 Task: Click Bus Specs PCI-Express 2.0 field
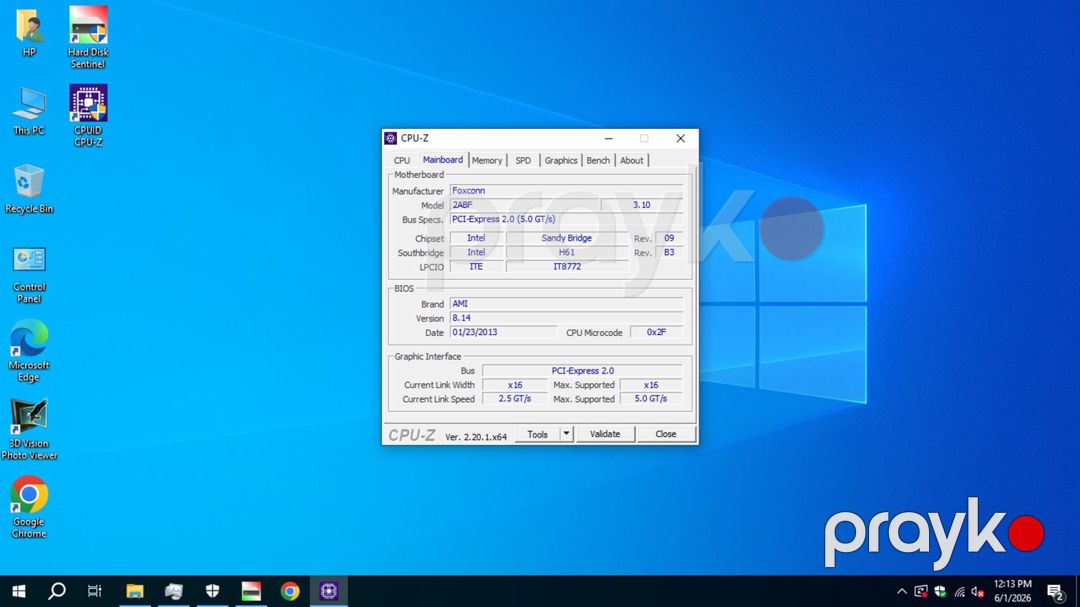click(x=566, y=219)
